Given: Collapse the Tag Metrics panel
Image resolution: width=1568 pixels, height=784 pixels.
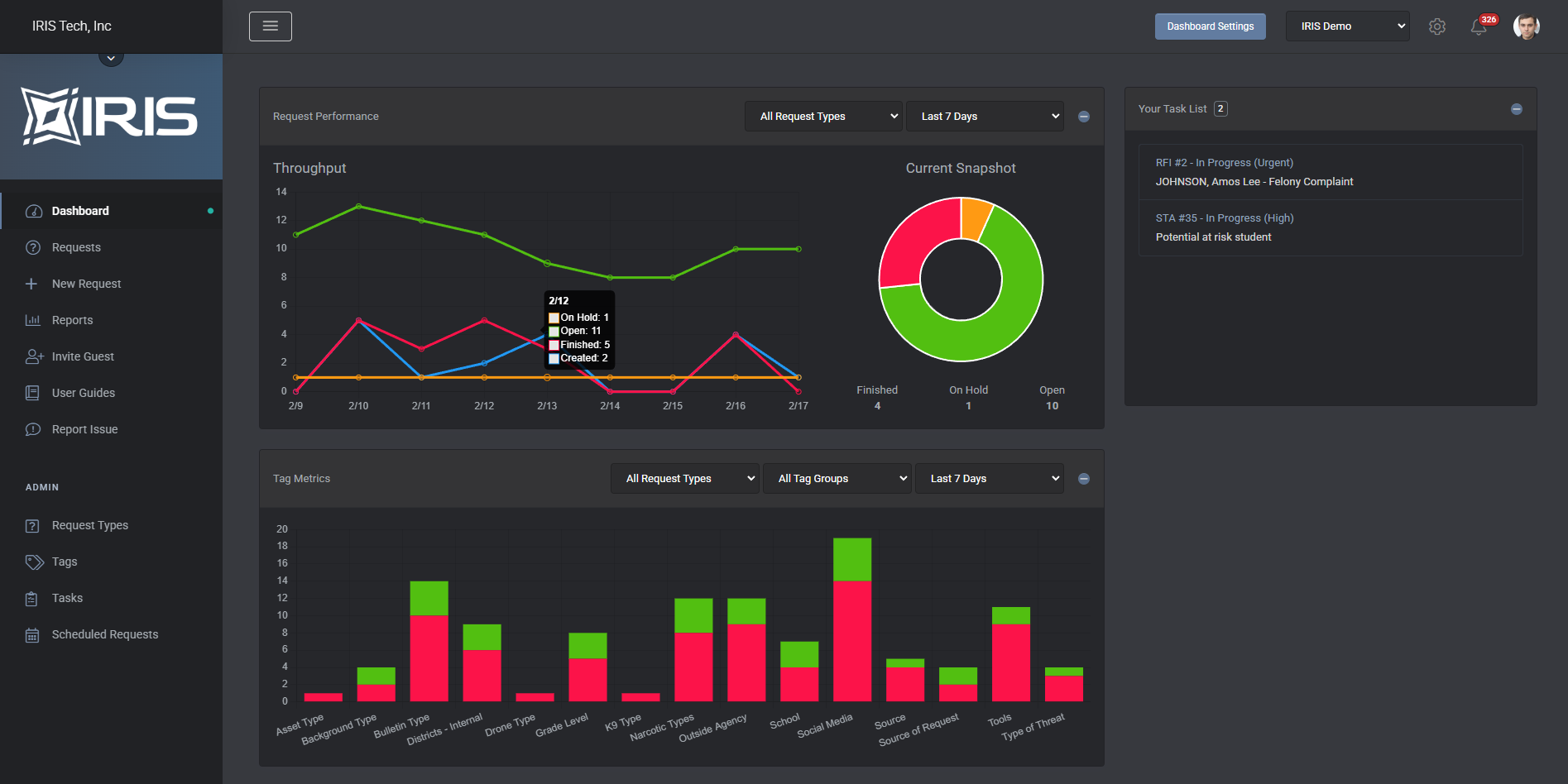Looking at the screenshot, I should tap(1084, 479).
